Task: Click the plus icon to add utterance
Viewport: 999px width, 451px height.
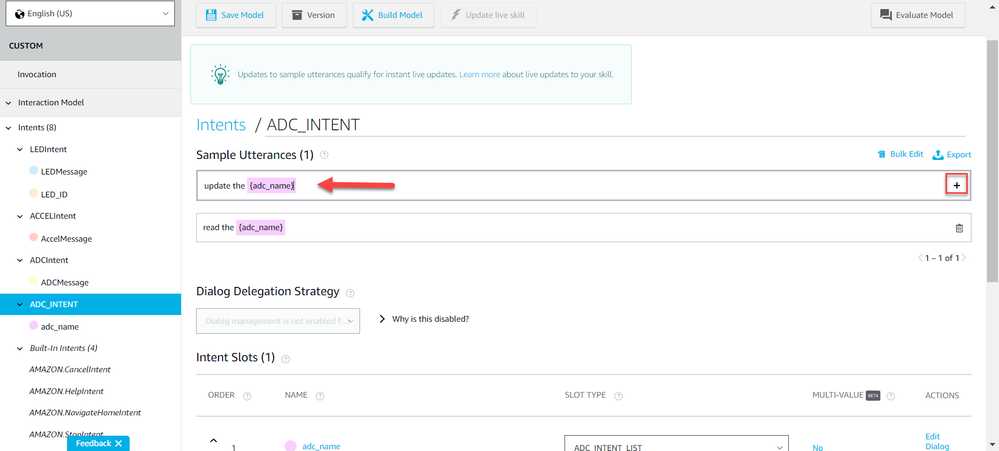Action: point(957,185)
